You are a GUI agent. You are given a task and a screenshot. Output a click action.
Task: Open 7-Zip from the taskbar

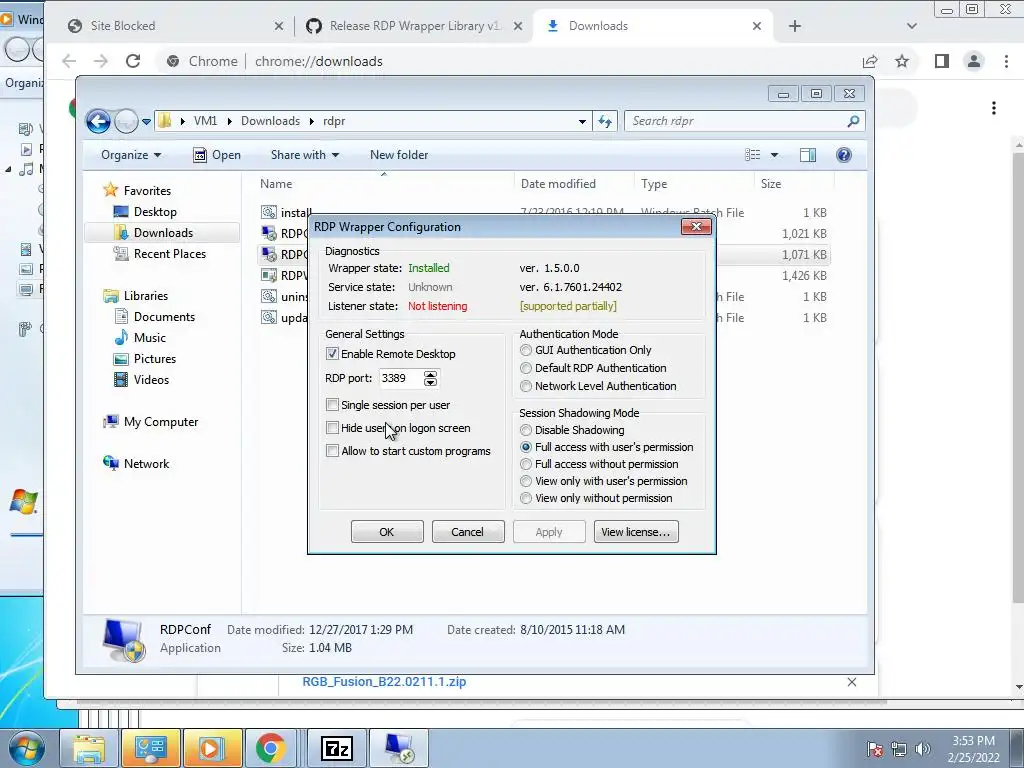(337, 748)
